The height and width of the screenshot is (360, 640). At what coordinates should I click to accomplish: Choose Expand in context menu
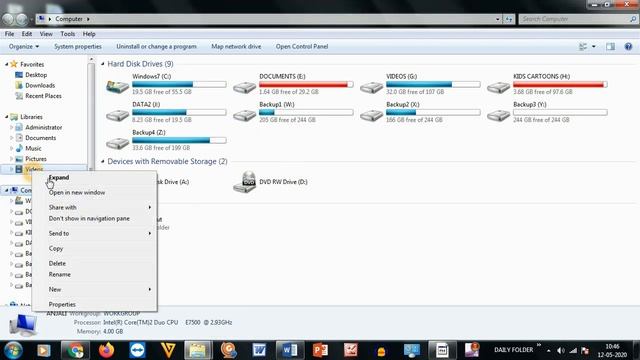(x=95, y=178)
